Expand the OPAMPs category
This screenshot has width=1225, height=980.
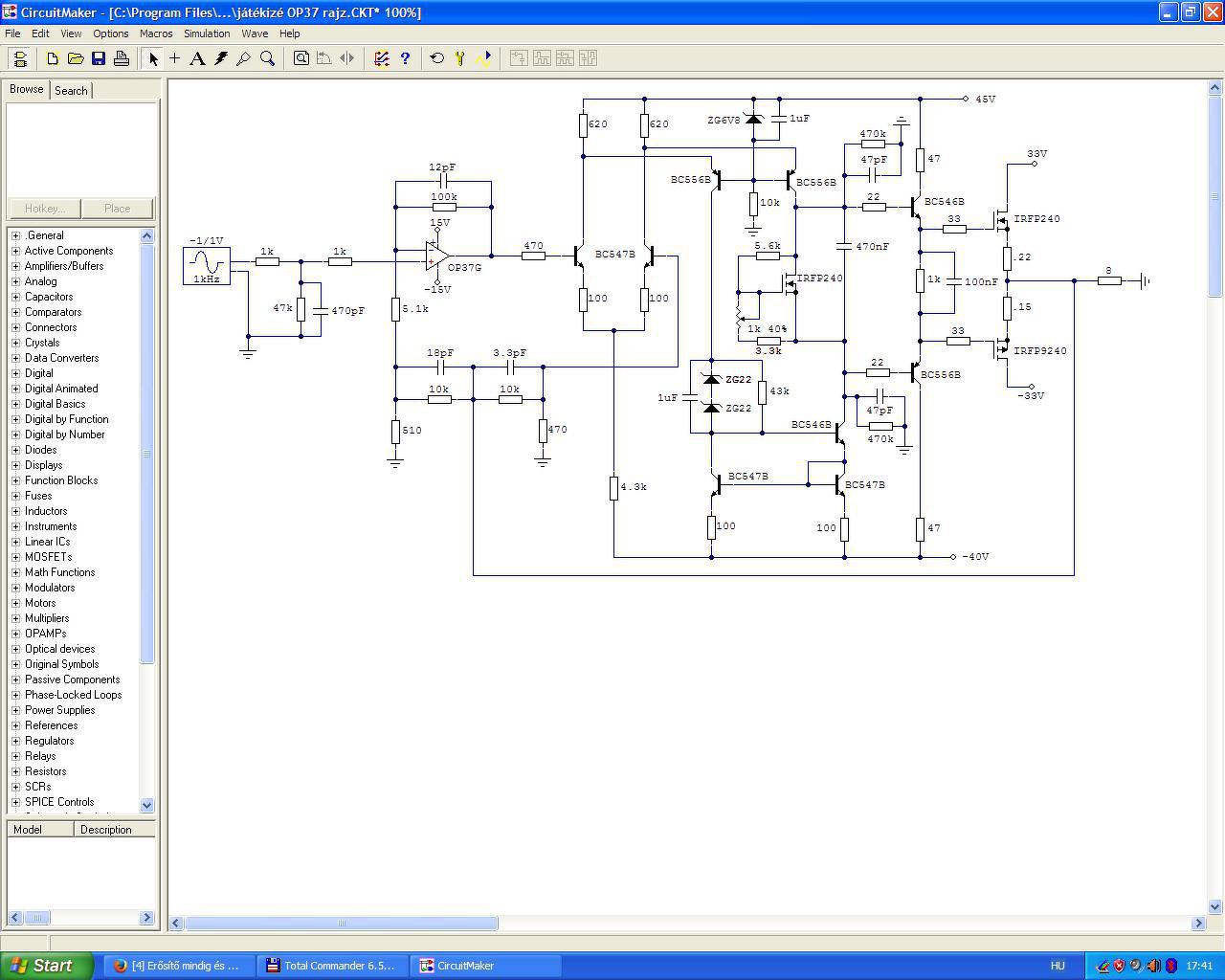pos(15,634)
